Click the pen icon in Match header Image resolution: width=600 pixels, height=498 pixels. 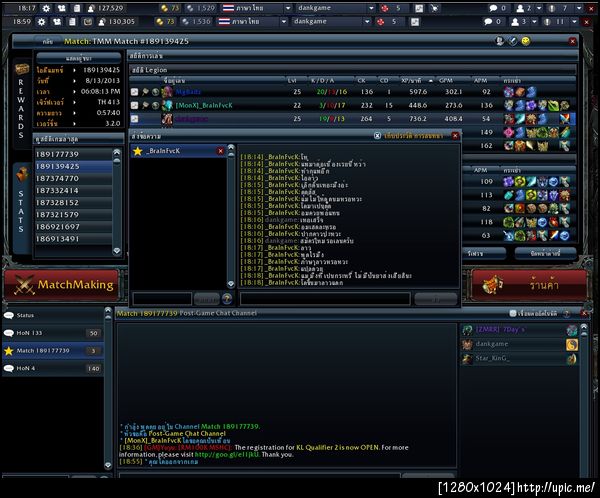(513, 41)
